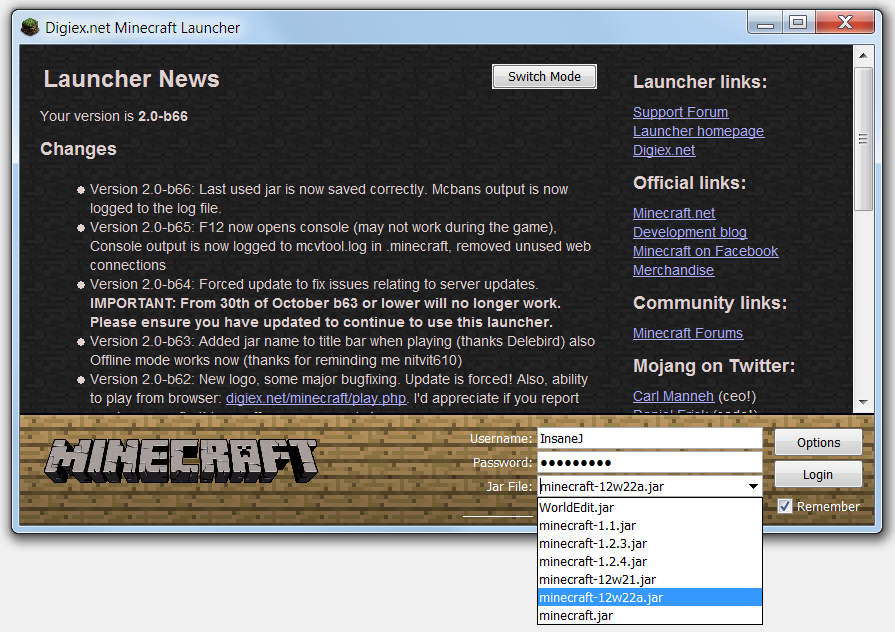
Task: Visit the Minecraft on Facebook link
Action: (x=705, y=251)
